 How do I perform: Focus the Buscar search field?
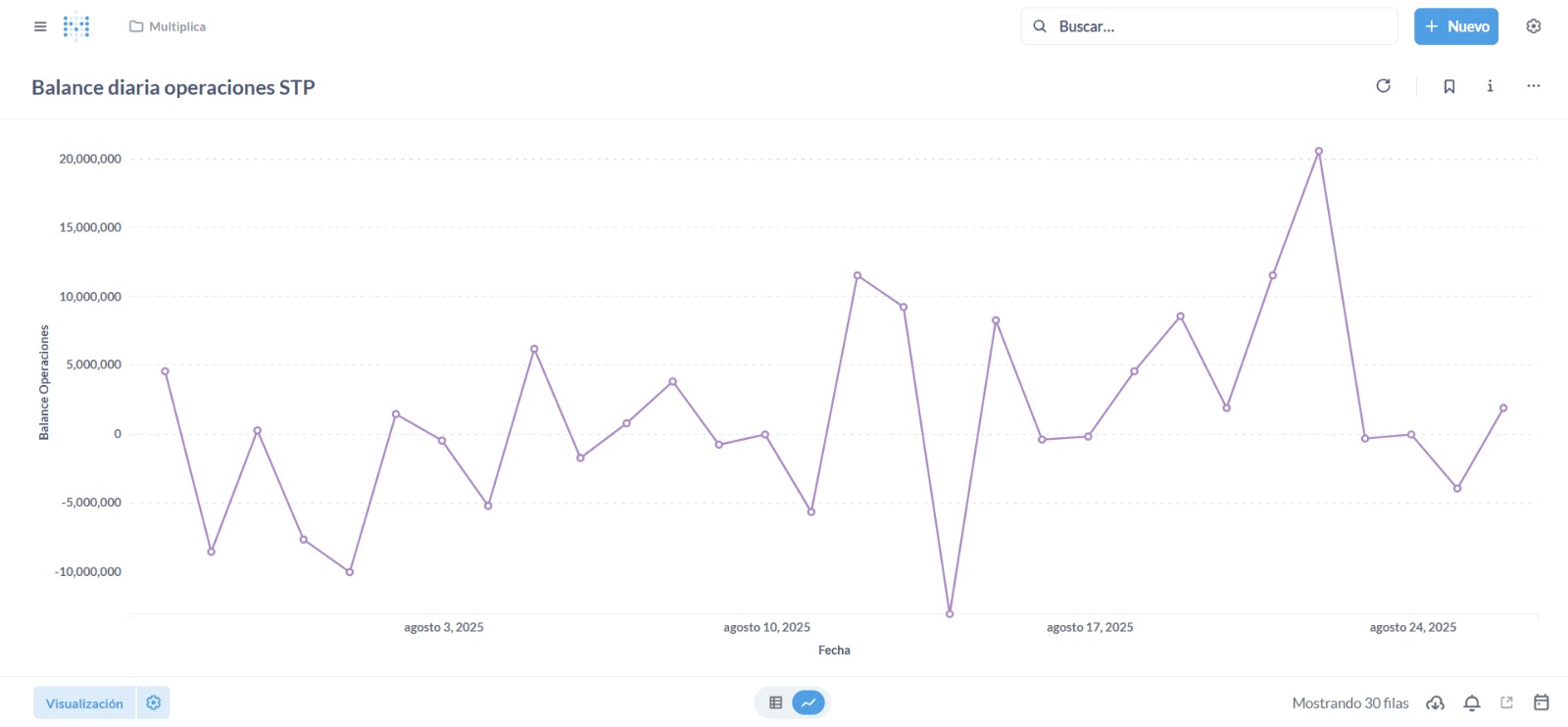[x=1215, y=26]
